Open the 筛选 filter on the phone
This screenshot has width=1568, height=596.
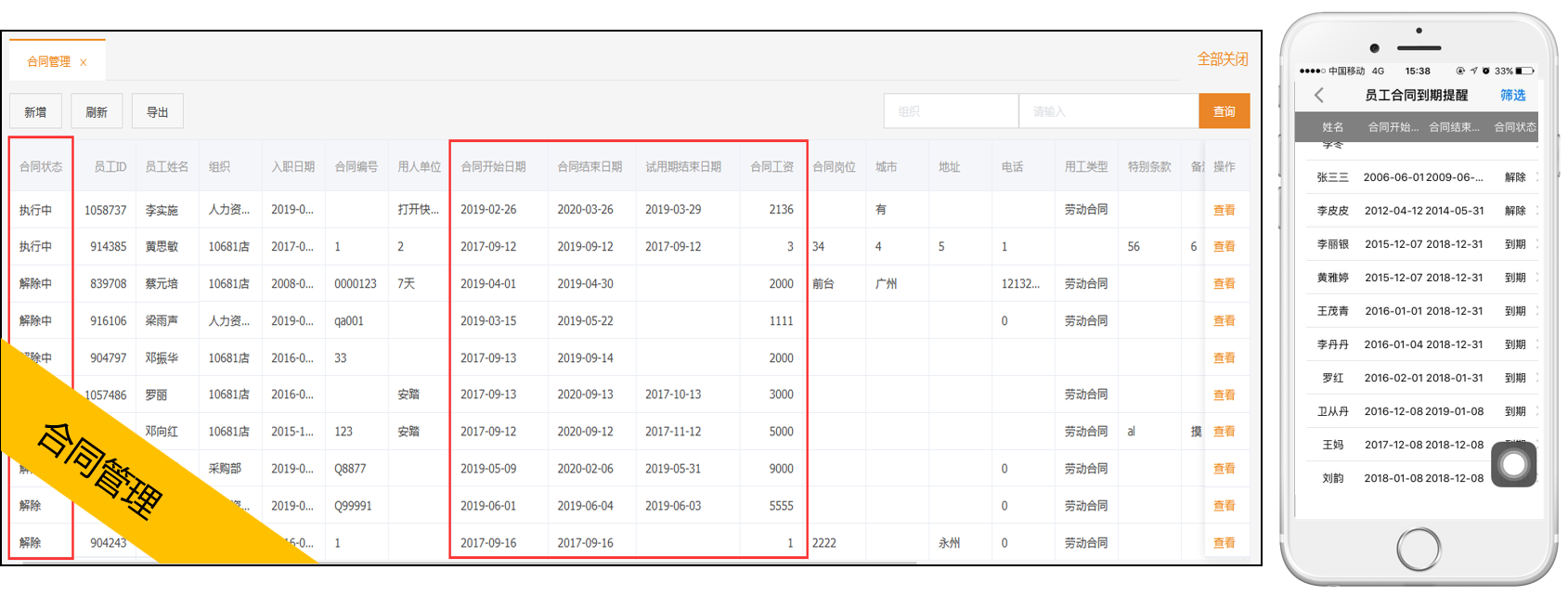[x=1512, y=96]
